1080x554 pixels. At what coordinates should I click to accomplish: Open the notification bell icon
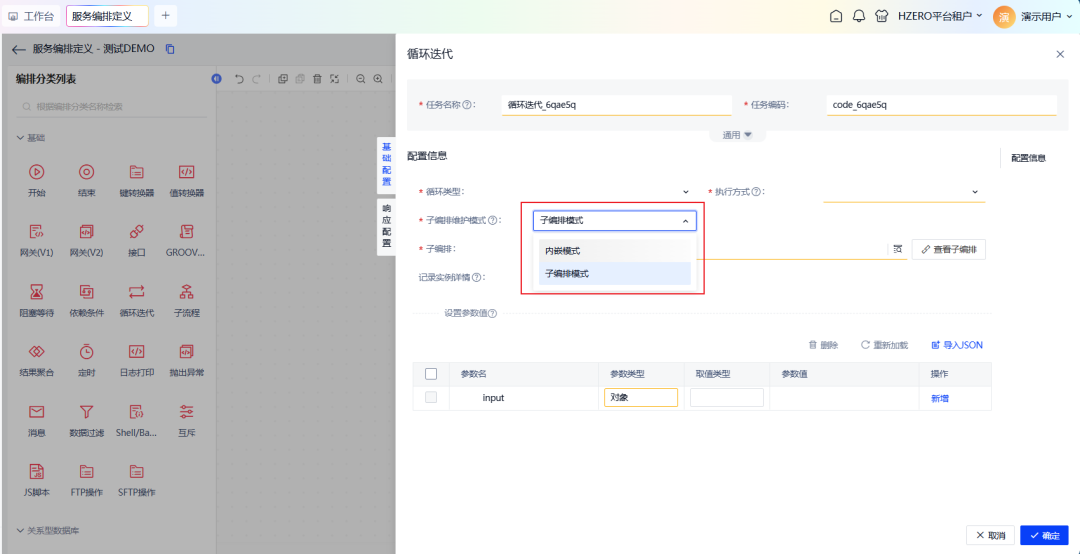[858, 16]
